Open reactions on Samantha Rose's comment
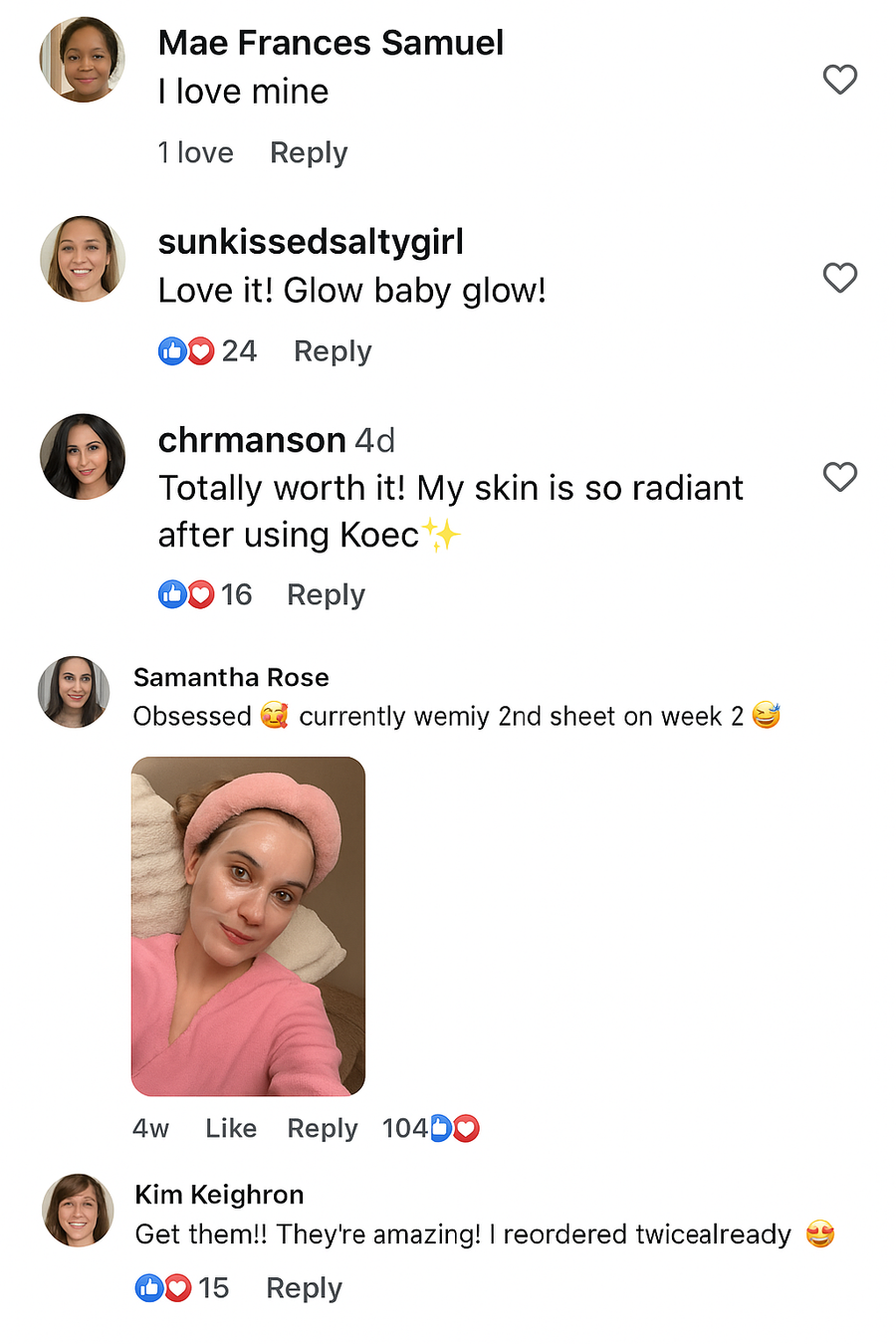 [453, 1128]
